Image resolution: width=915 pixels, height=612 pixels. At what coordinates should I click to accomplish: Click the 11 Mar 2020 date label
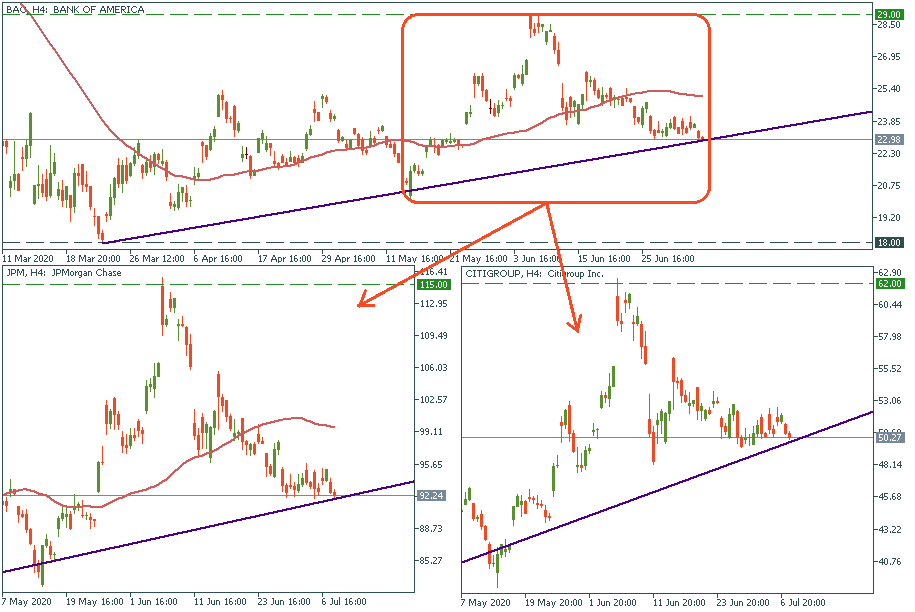click(x=30, y=256)
